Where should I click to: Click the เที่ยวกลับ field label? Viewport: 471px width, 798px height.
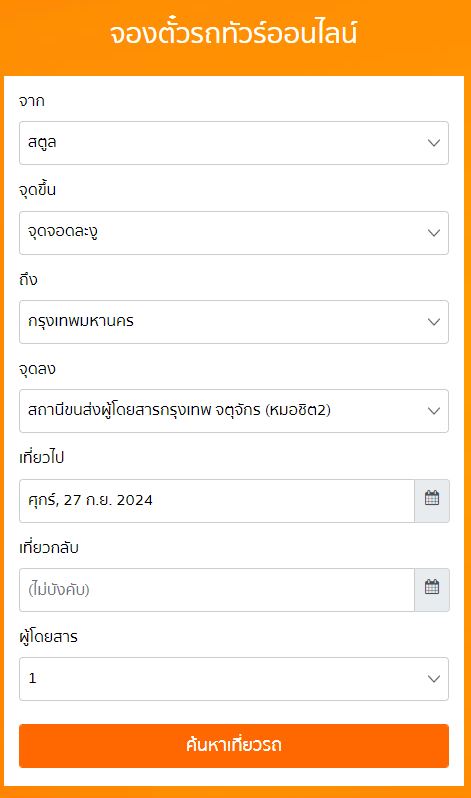(x=49, y=547)
